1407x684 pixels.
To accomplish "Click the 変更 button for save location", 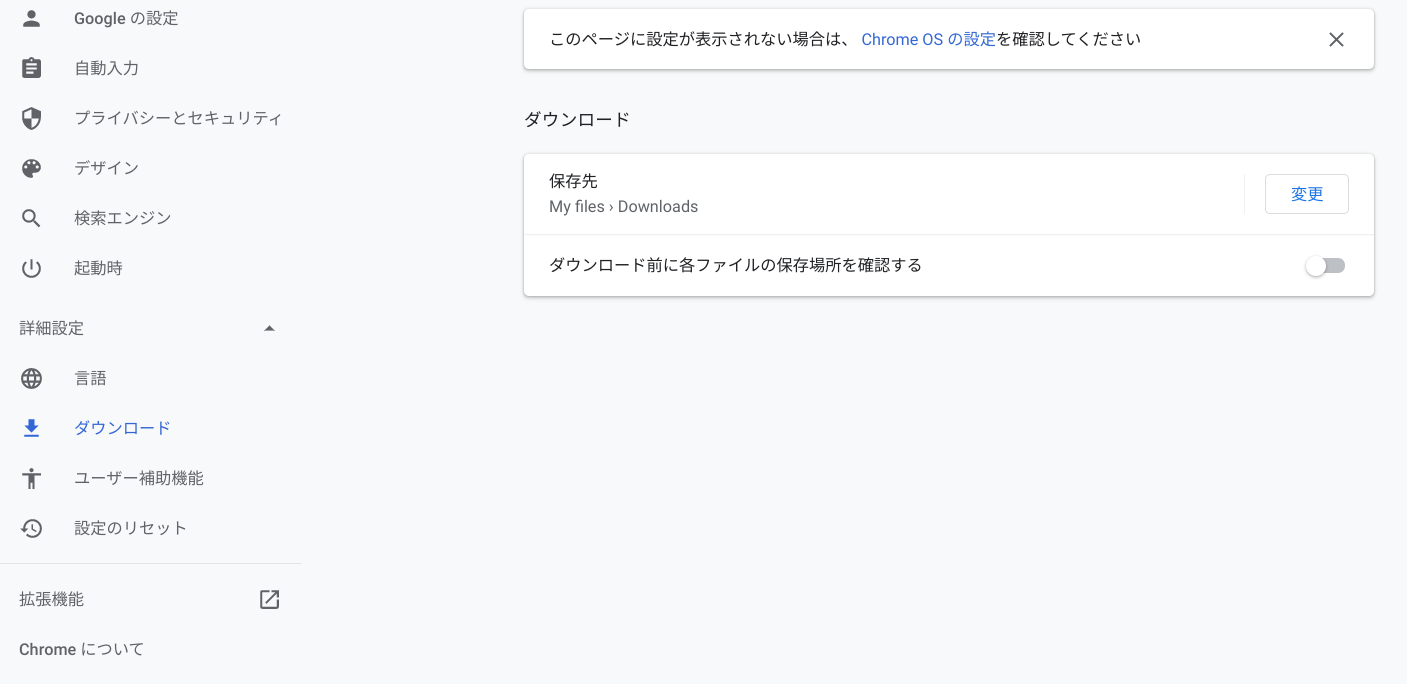I will pyautogui.click(x=1307, y=194).
